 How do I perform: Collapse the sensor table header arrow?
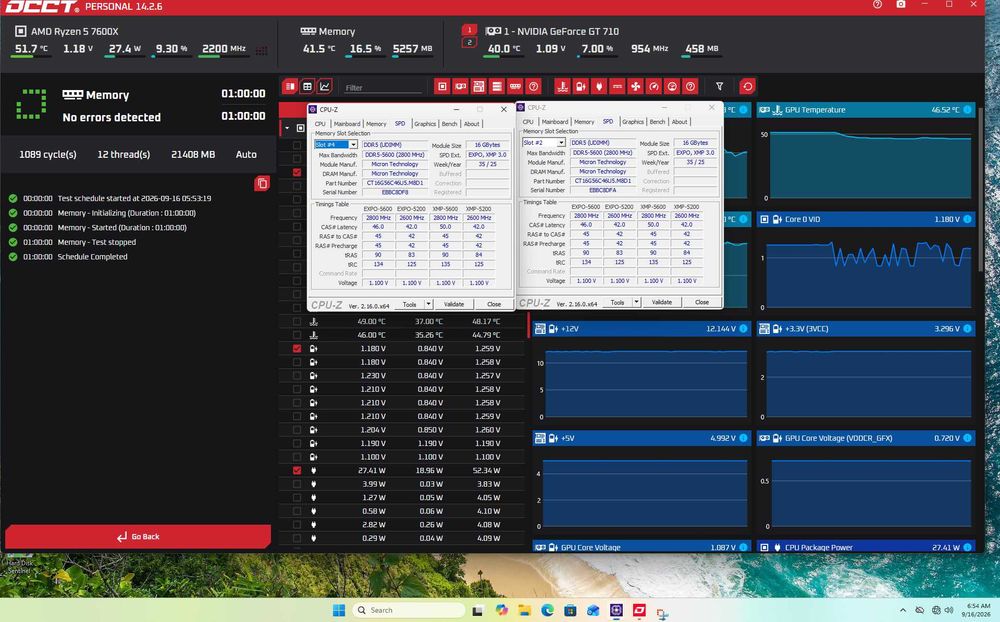pos(287,128)
